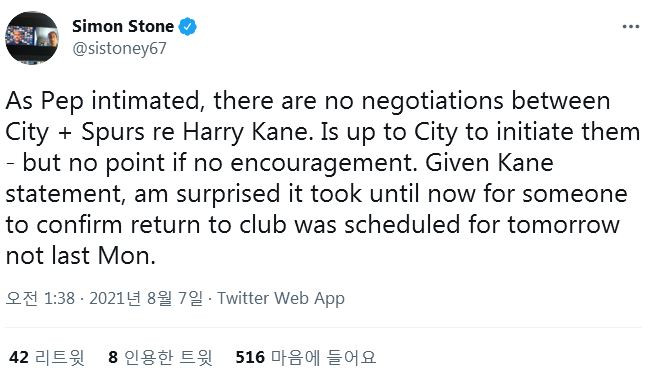
Task: Open Simon Stone's profile avatar picture
Action: click(x=32, y=38)
